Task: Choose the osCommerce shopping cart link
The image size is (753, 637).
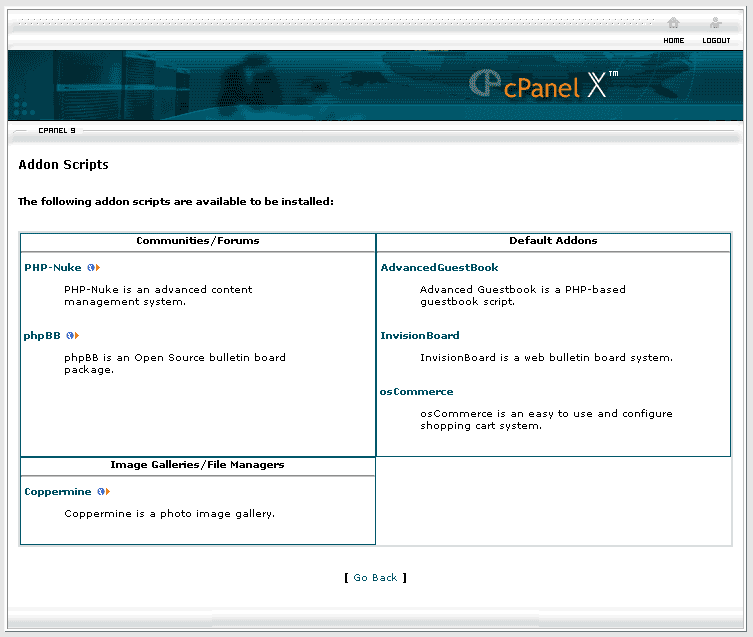Action: [416, 392]
